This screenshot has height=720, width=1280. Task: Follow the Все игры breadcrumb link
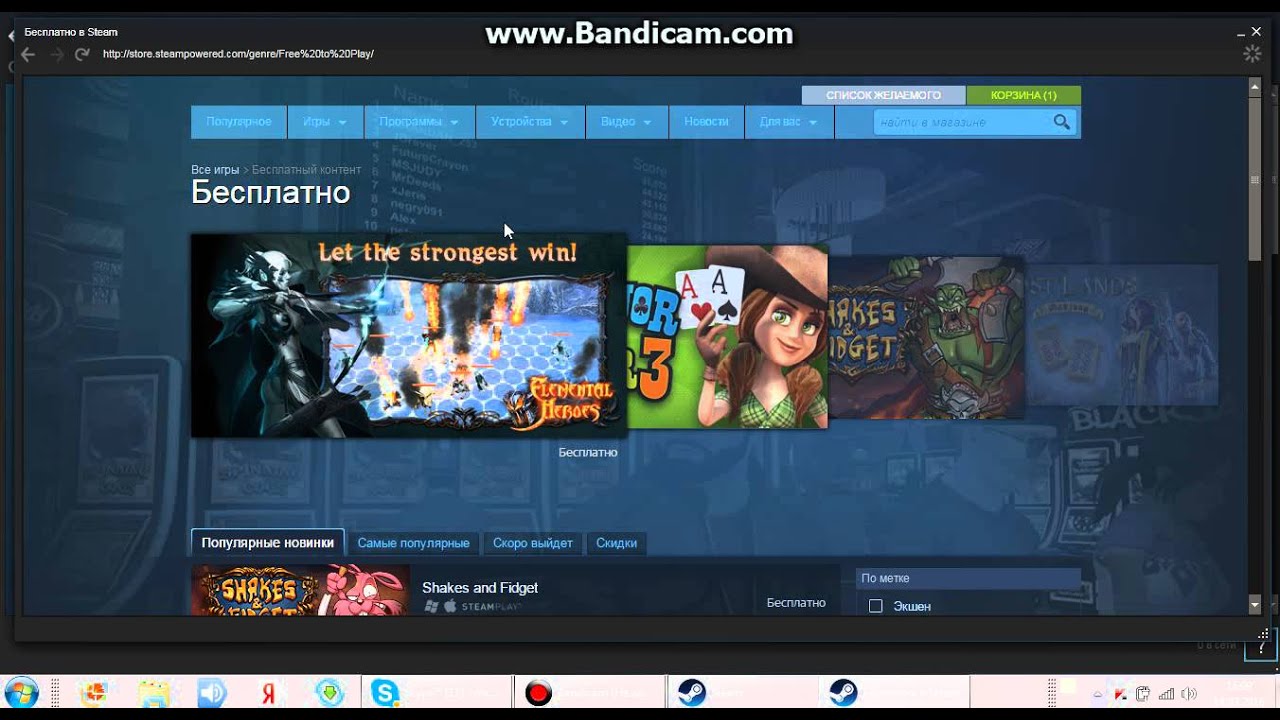(x=215, y=170)
